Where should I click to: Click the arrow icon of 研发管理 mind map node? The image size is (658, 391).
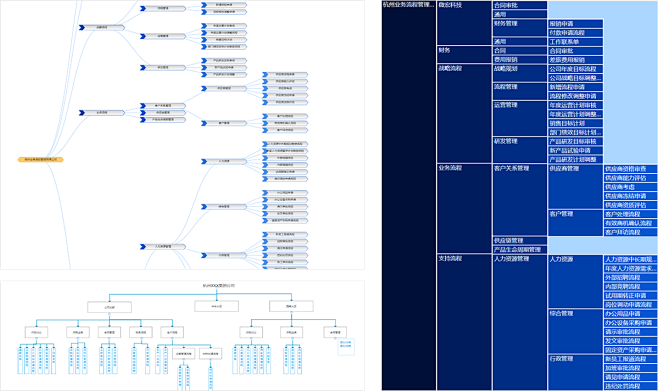(x=143, y=68)
